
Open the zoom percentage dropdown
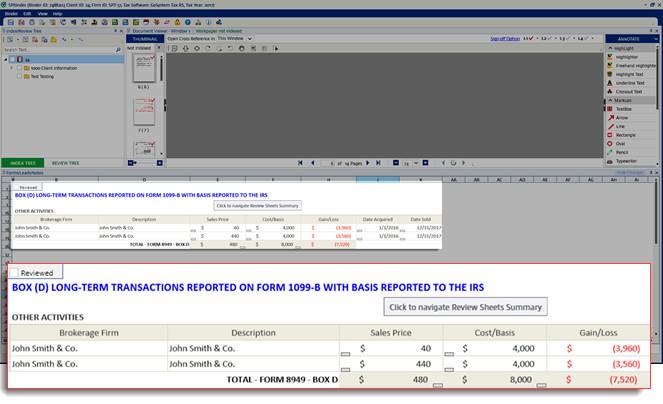[416, 163]
